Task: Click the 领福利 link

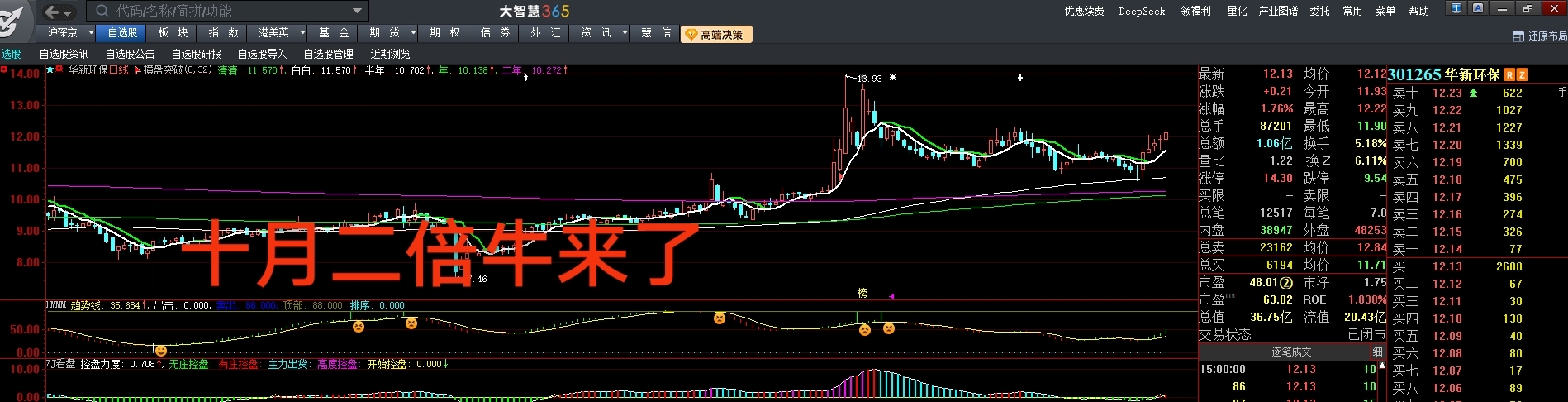Action: click(x=1195, y=11)
